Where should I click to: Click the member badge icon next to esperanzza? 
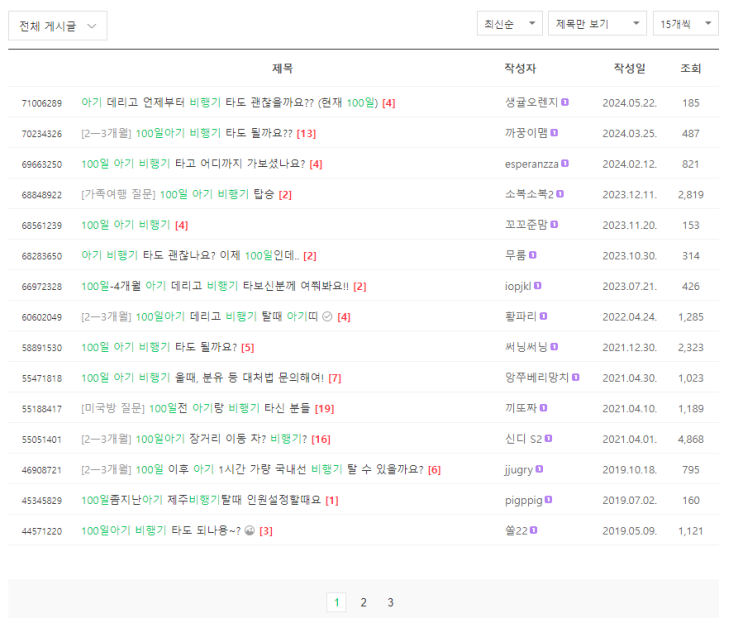click(565, 163)
